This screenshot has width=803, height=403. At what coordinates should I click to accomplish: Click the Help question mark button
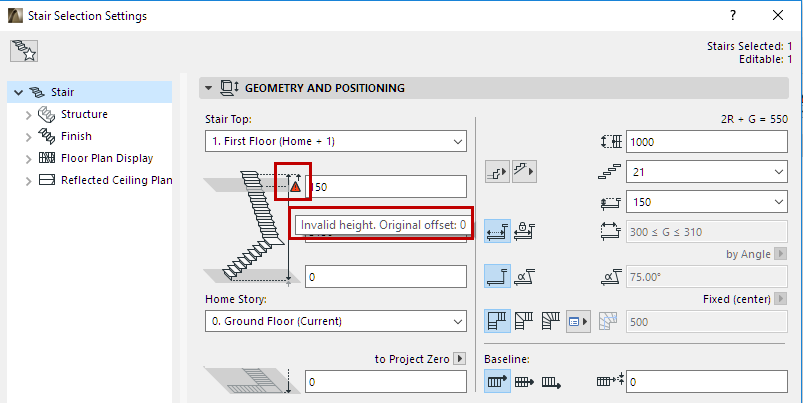(x=733, y=15)
